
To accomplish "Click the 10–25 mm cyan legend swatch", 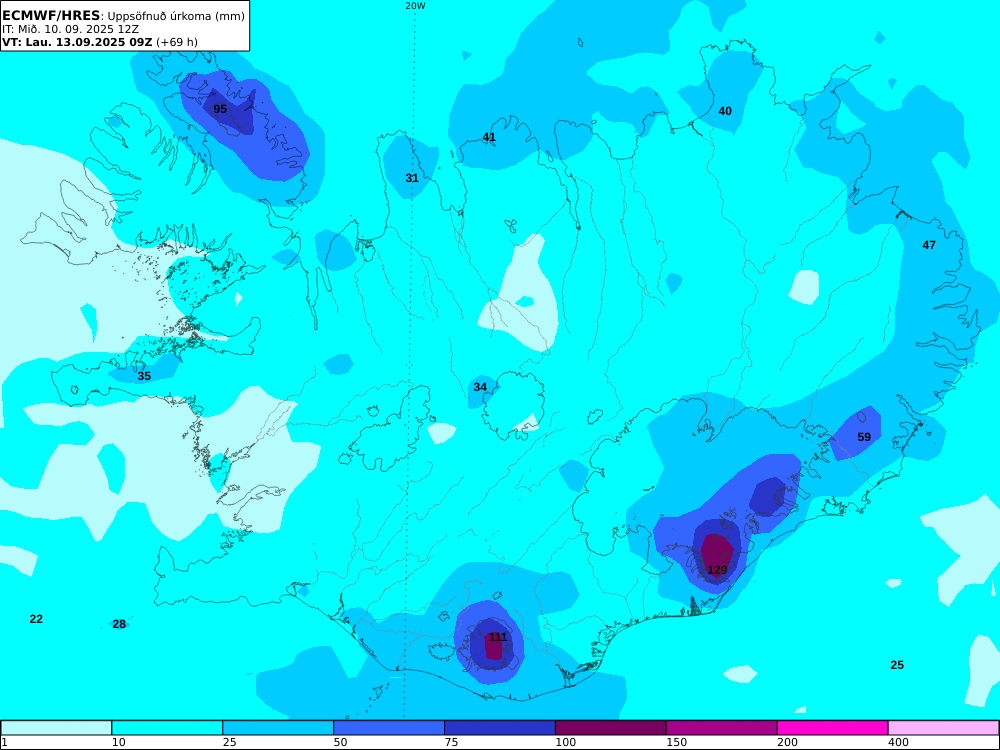I will 167,728.
